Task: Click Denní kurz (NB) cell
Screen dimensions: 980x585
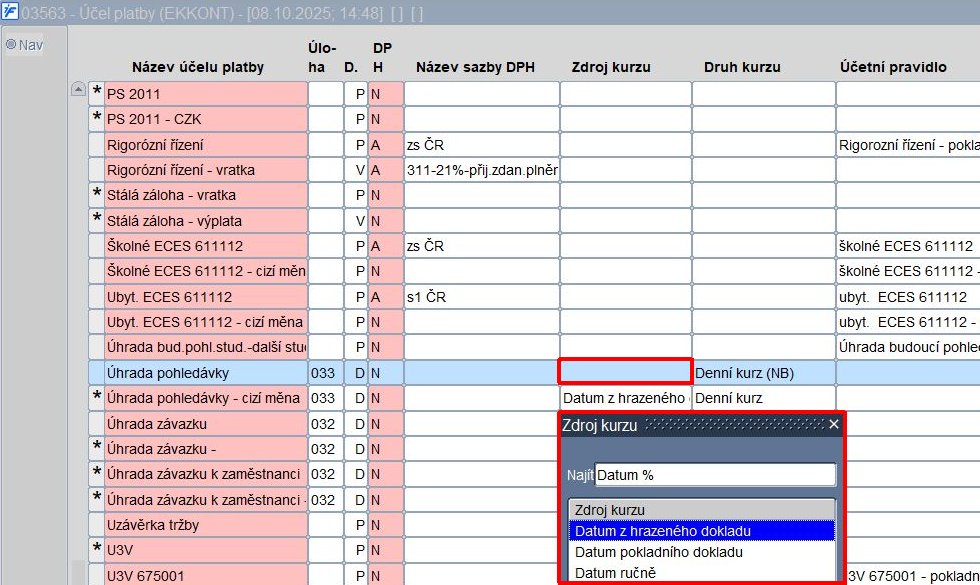Action: click(764, 372)
